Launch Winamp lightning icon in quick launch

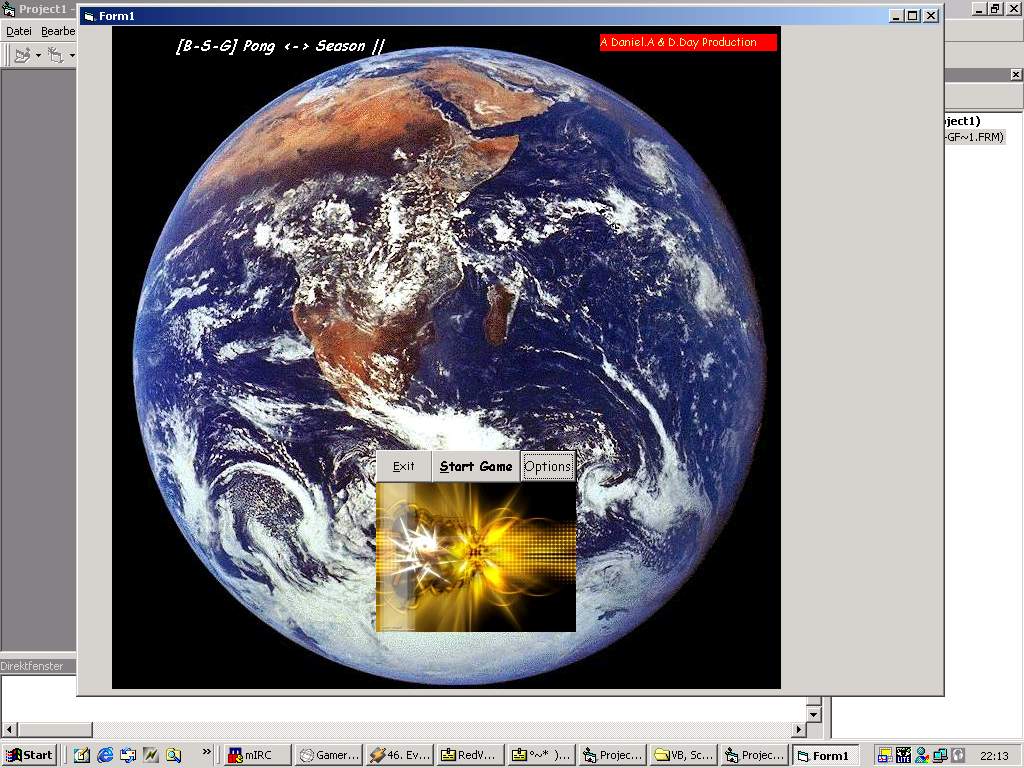[150, 755]
